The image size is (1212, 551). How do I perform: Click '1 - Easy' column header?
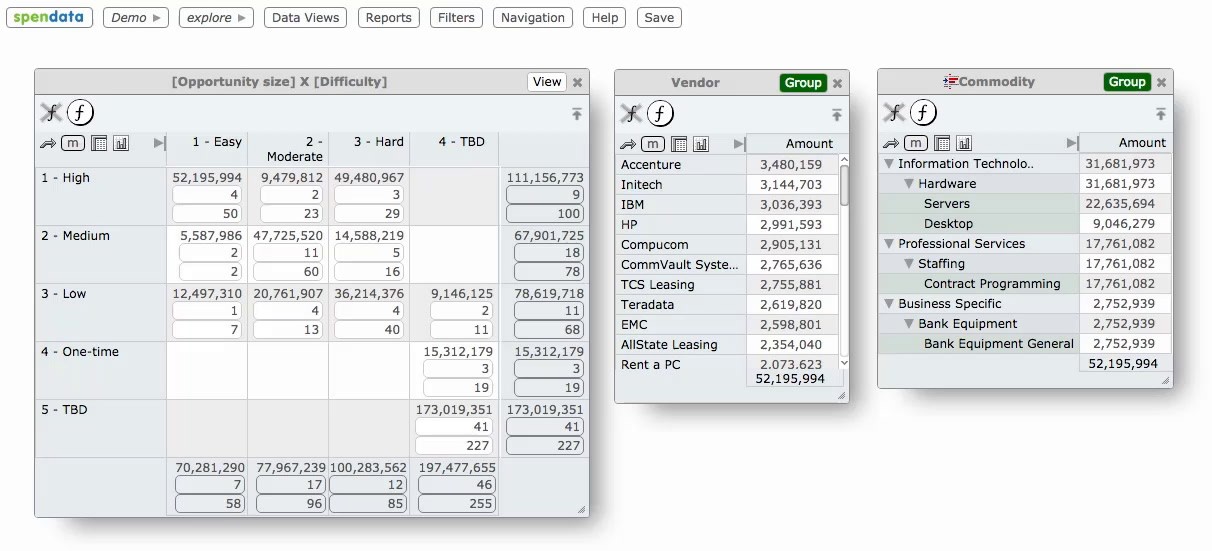pyautogui.click(x=217, y=142)
